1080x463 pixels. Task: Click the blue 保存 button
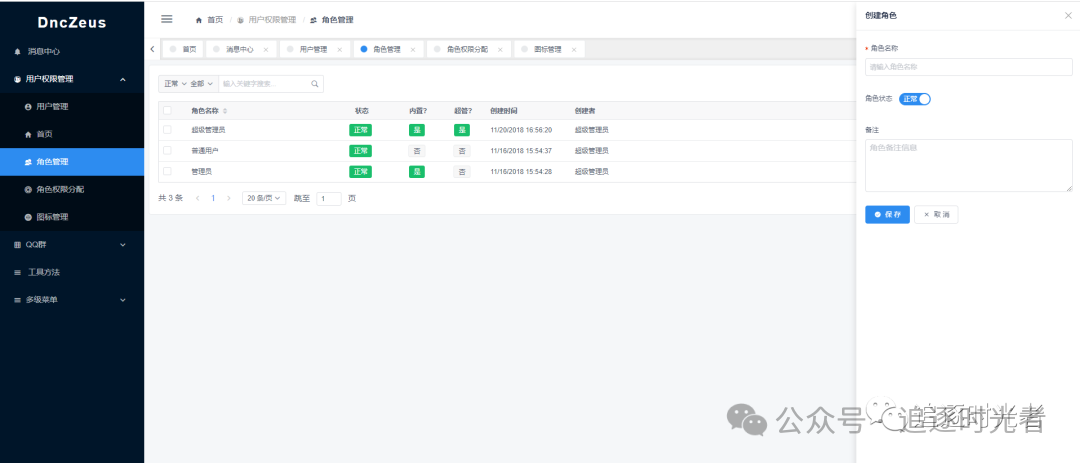(x=887, y=214)
